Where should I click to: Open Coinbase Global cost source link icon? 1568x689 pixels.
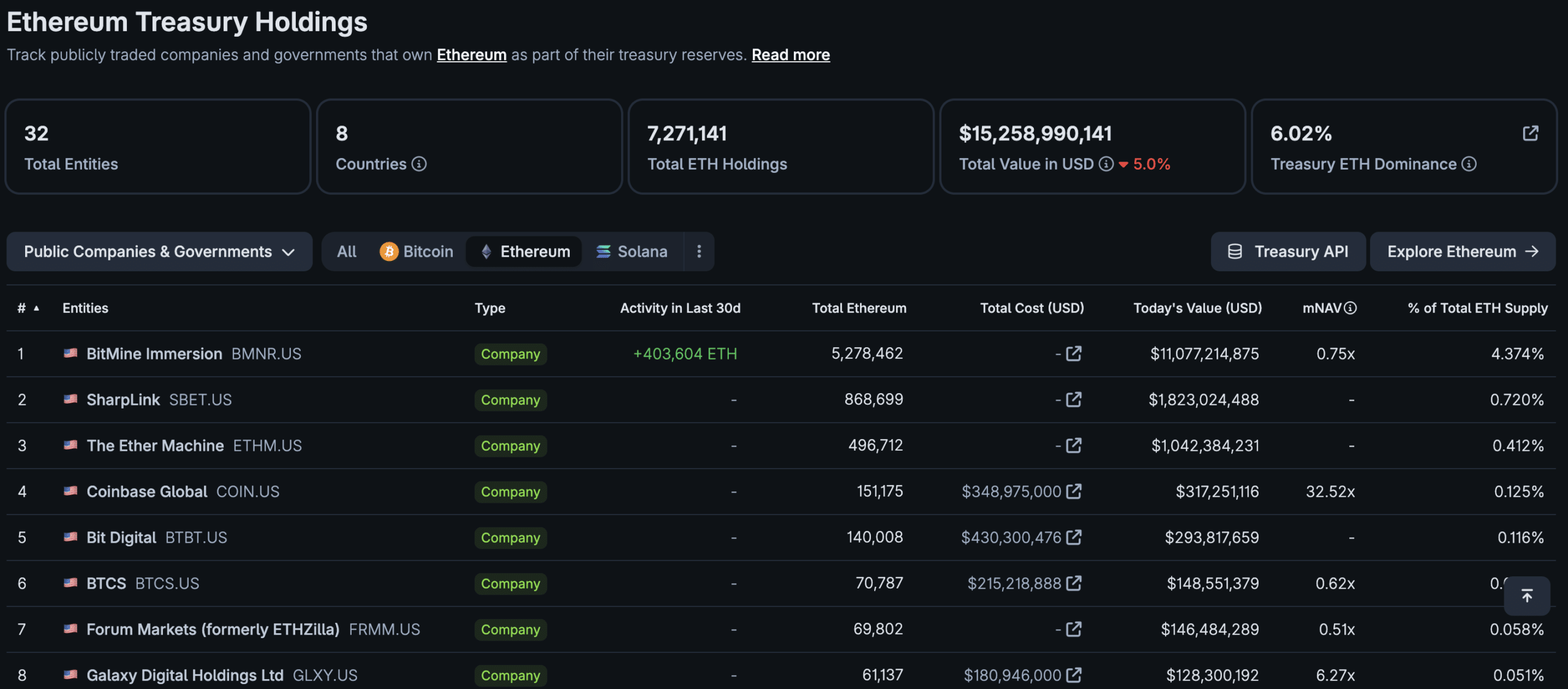pyautogui.click(x=1074, y=491)
